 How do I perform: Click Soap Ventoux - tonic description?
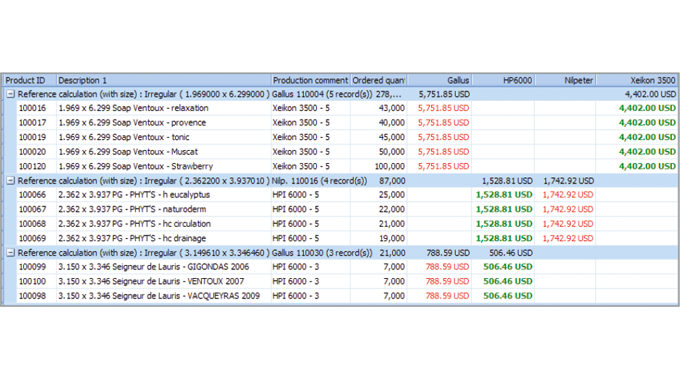point(124,137)
